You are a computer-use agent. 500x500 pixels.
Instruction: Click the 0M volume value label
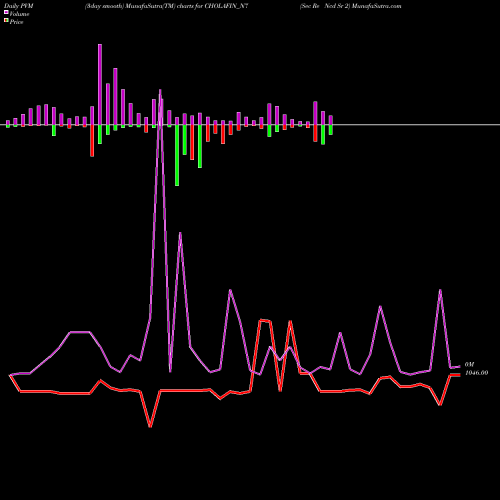[469, 365]
